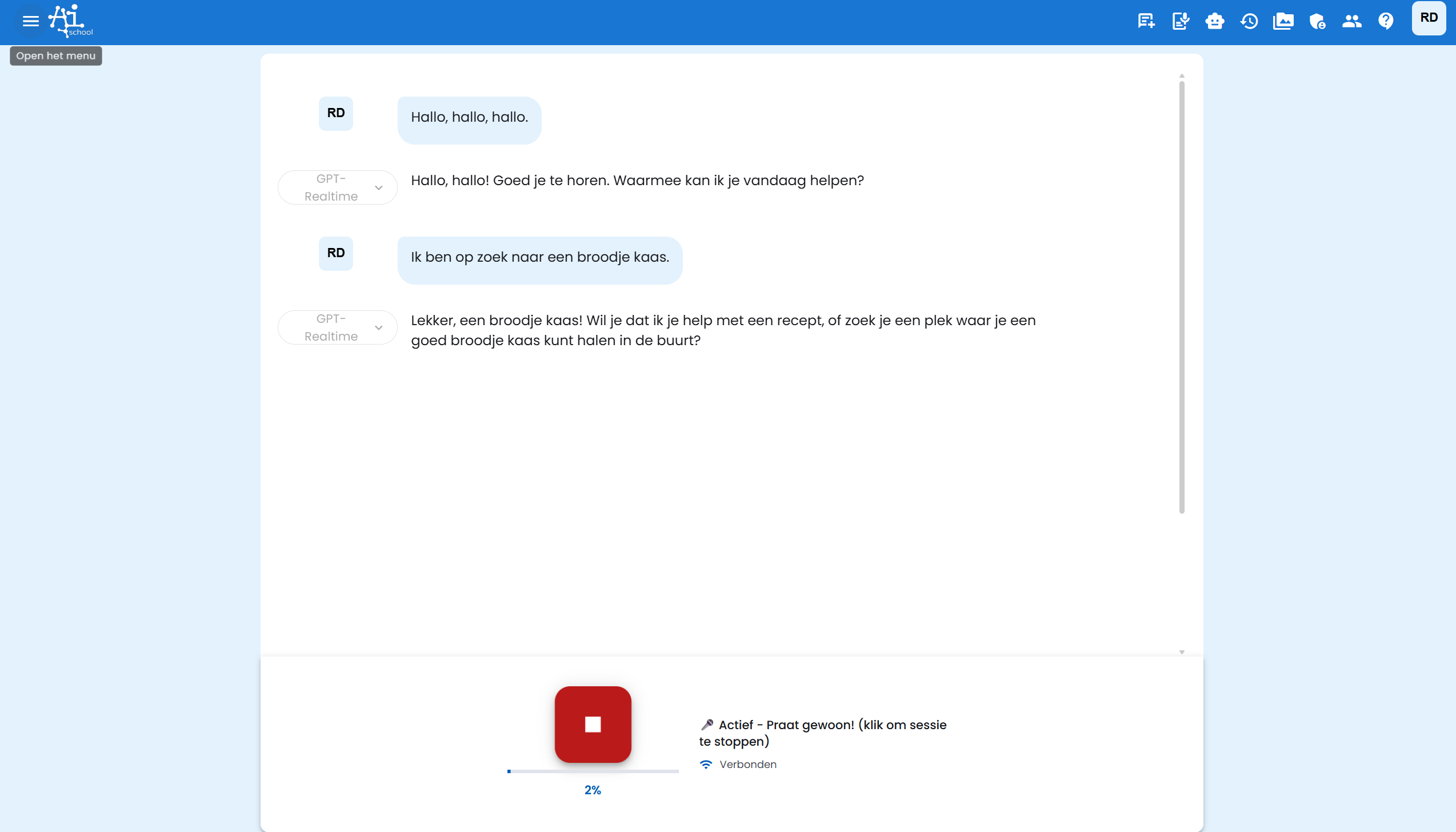Image resolution: width=1456 pixels, height=832 pixels.
Task: Open the privacy shield settings
Action: point(1318,21)
